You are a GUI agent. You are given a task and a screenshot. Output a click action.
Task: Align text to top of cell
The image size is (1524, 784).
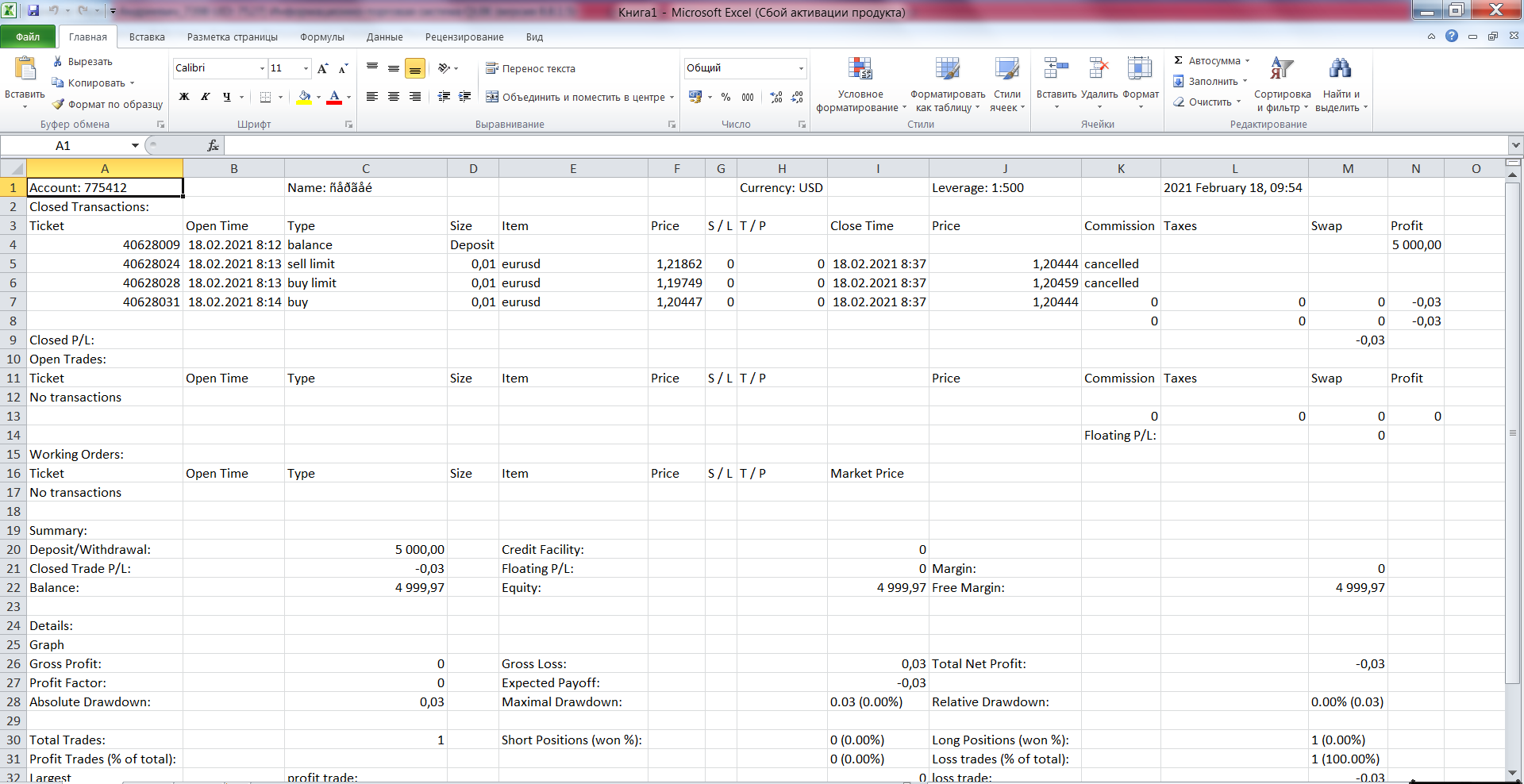[x=372, y=68]
